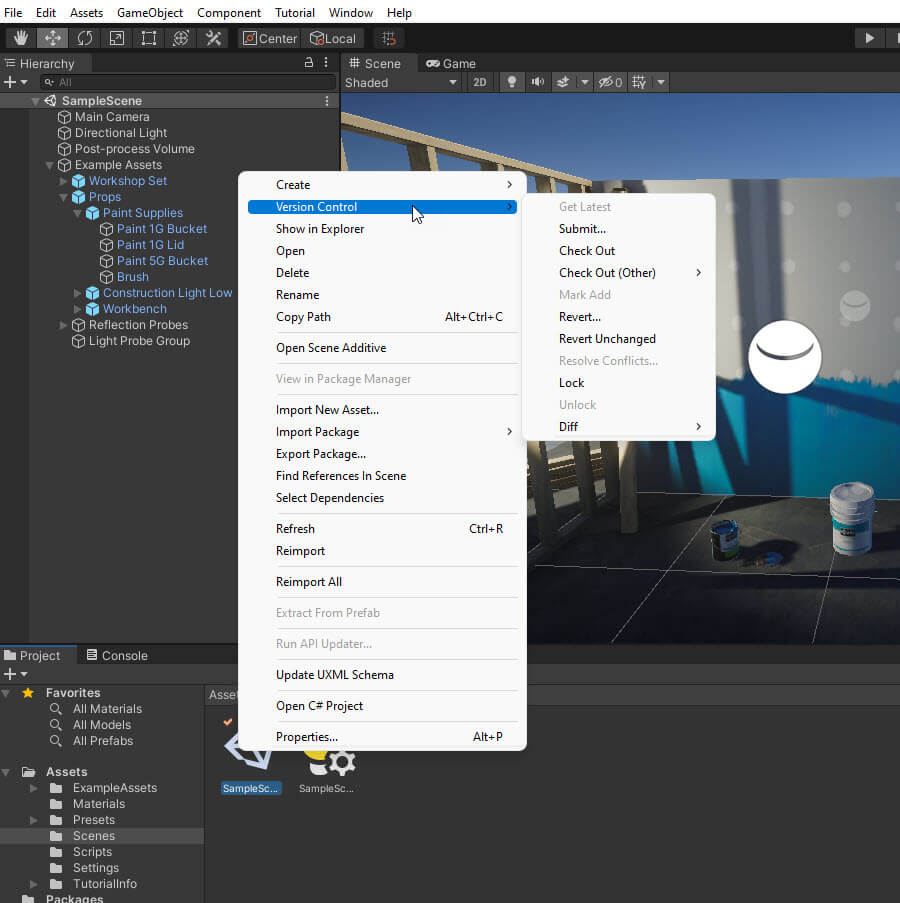Select the Scripts folder in Assets
This screenshot has width=900, height=903.
[x=92, y=852]
